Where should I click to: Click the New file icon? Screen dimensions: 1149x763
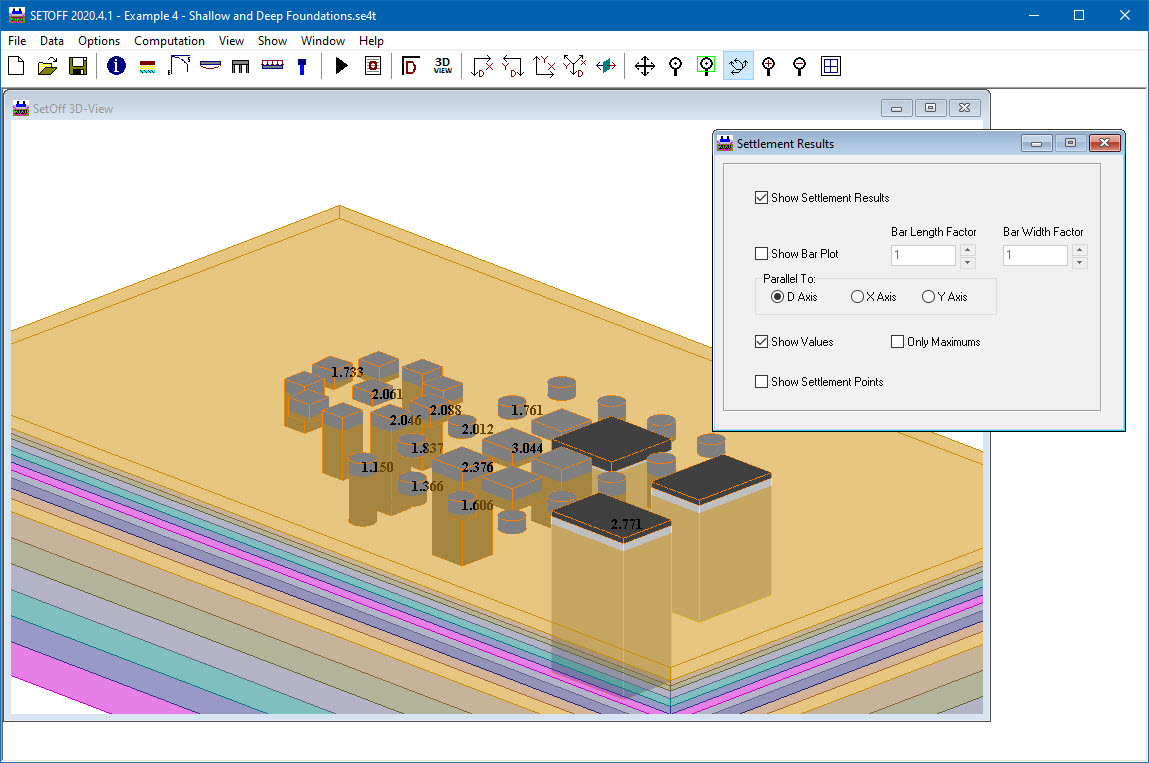point(16,67)
